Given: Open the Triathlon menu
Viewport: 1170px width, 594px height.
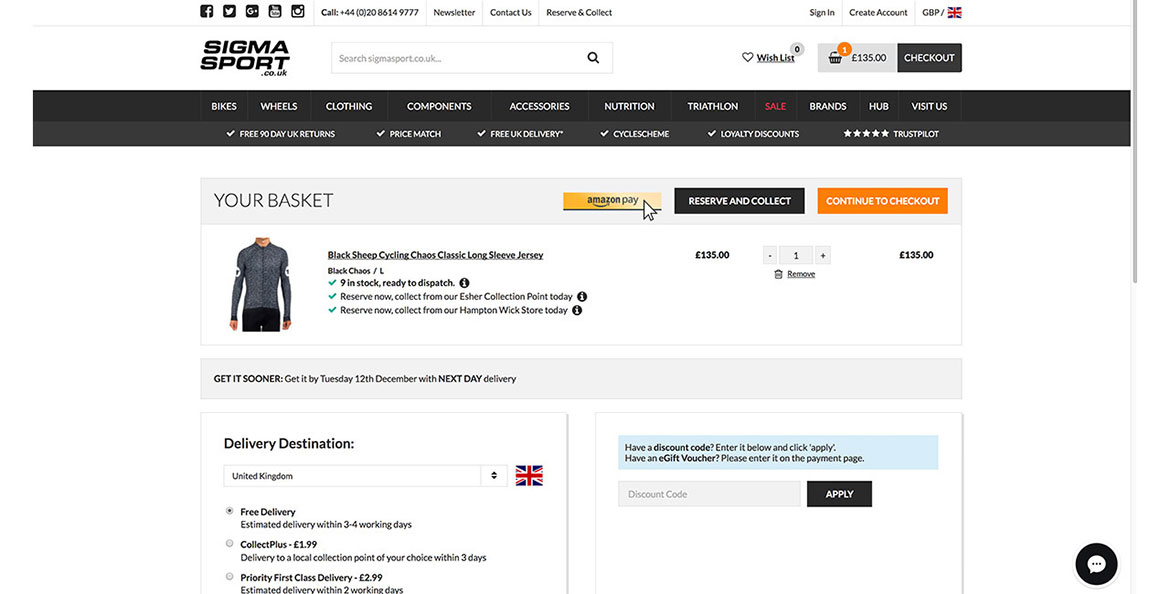Looking at the screenshot, I should click(713, 106).
